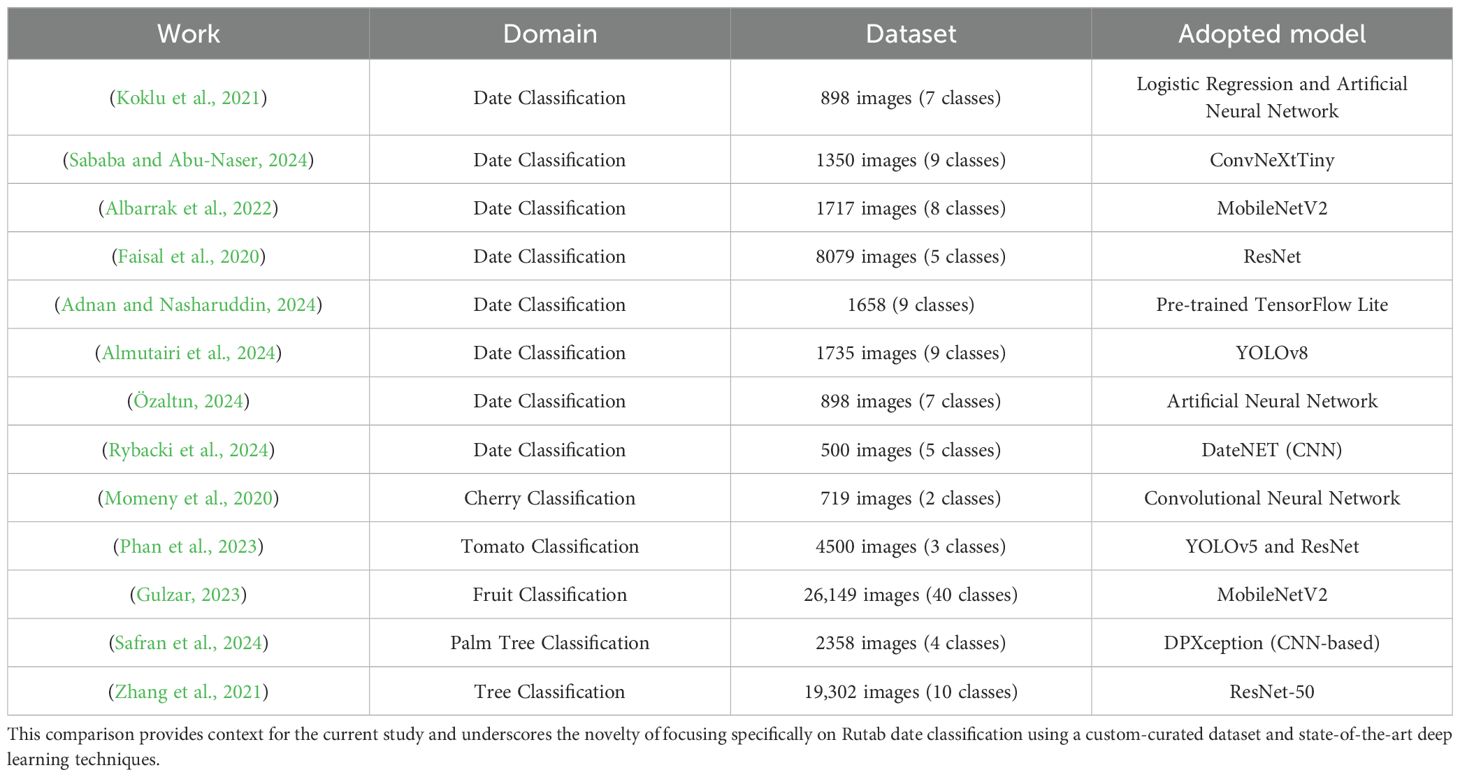Image resolution: width=1460 pixels, height=777 pixels.
Task: Open the Gulzar, 2023 citation link
Action: coord(188,594)
